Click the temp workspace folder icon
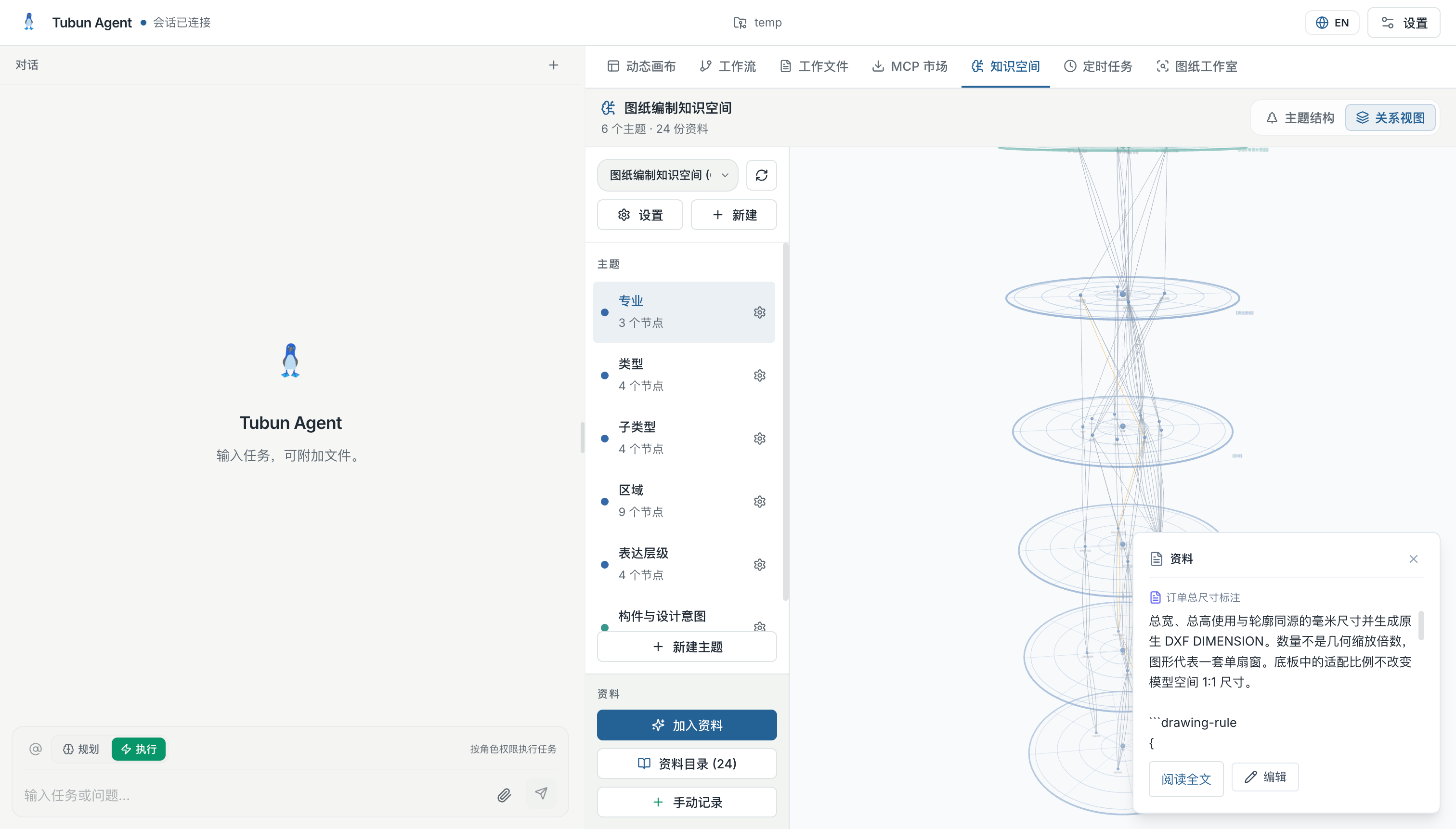 739,22
